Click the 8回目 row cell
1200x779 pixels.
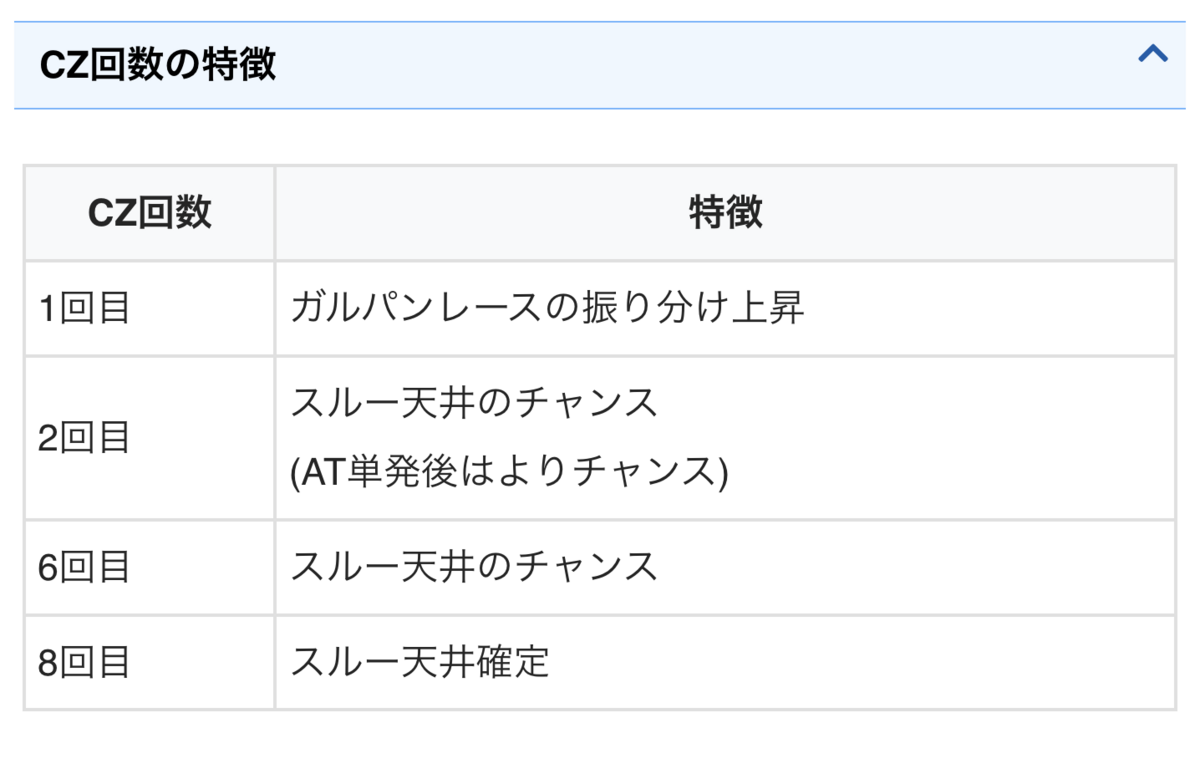[x=150, y=662]
